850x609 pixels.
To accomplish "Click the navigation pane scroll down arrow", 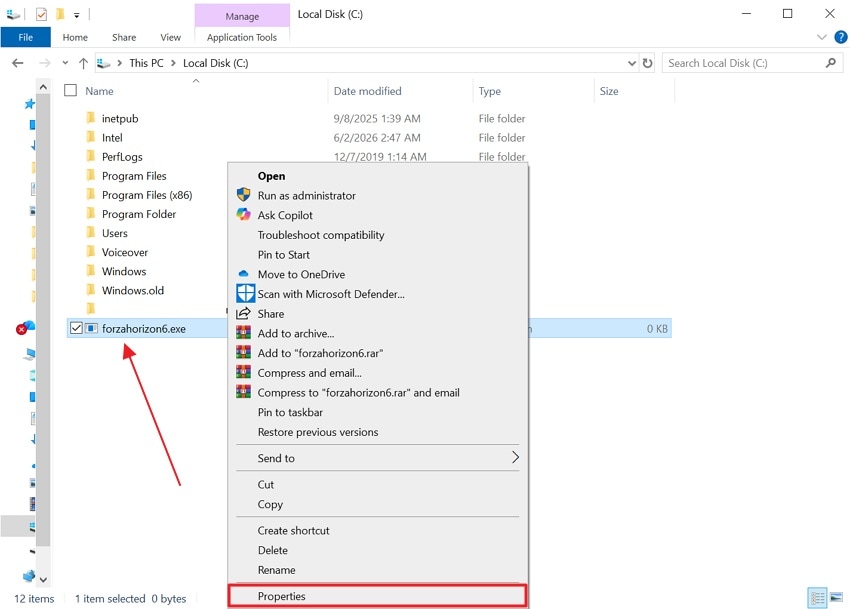I will coord(43,579).
